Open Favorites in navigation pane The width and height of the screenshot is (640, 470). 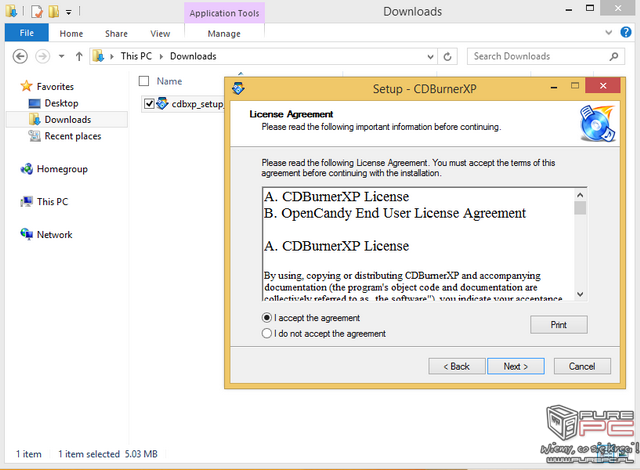point(55,86)
